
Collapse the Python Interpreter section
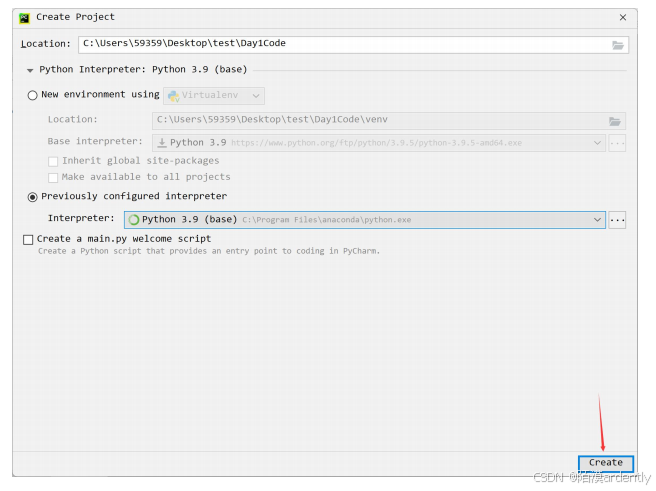[x=30, y=70]
